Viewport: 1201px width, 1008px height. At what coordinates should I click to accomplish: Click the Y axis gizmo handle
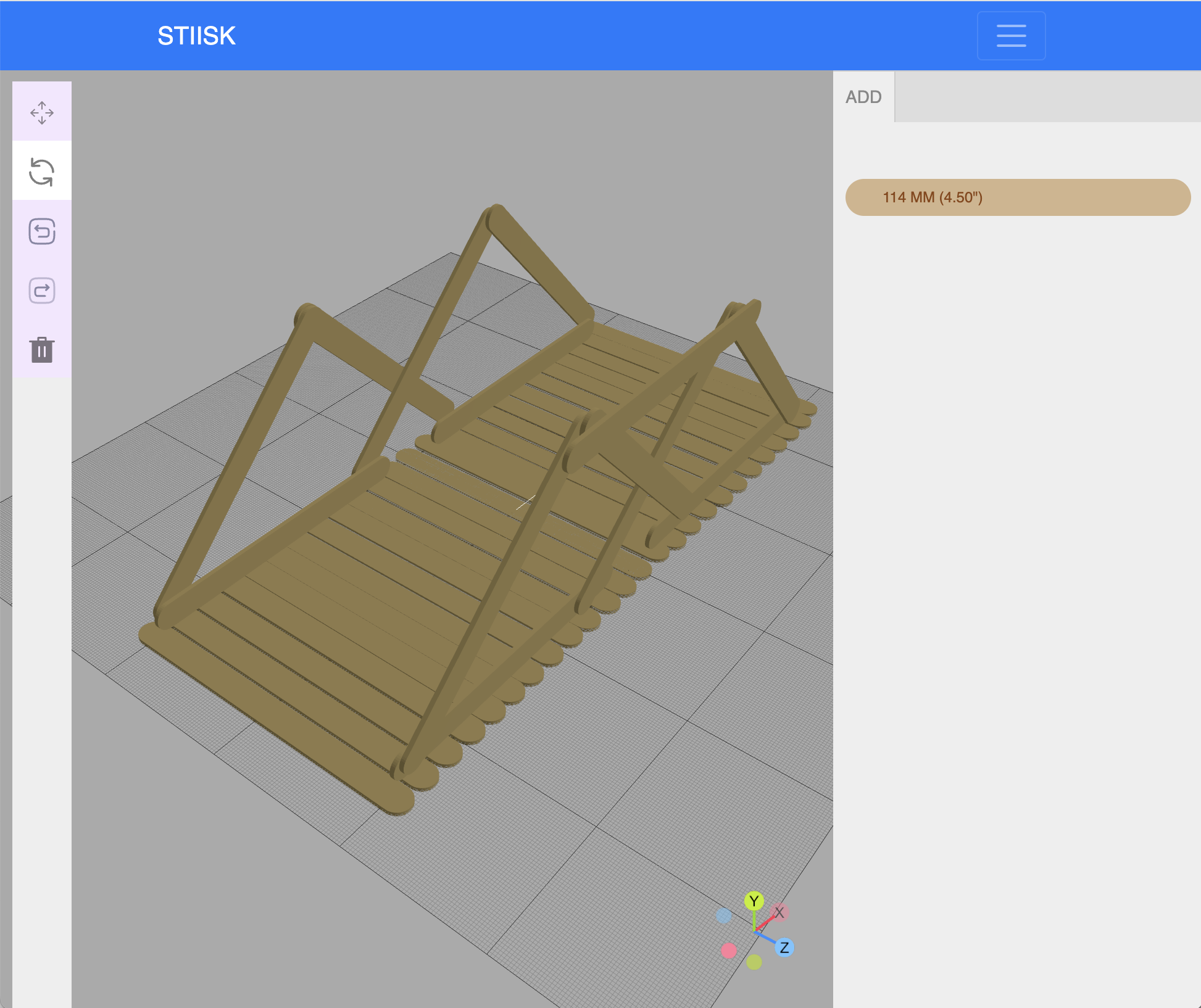(x=754, y=901)
